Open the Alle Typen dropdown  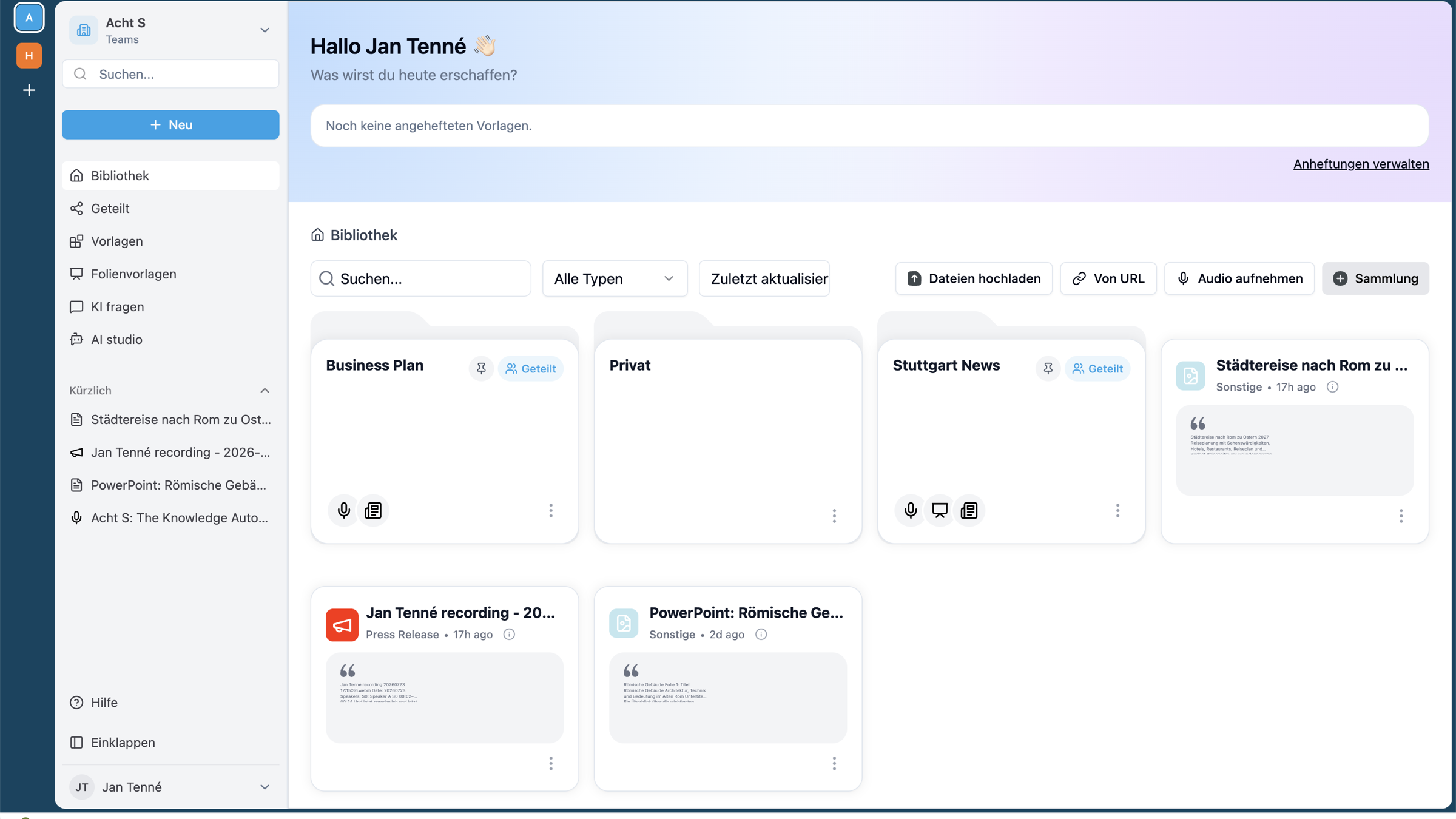[x=615, y=278]
